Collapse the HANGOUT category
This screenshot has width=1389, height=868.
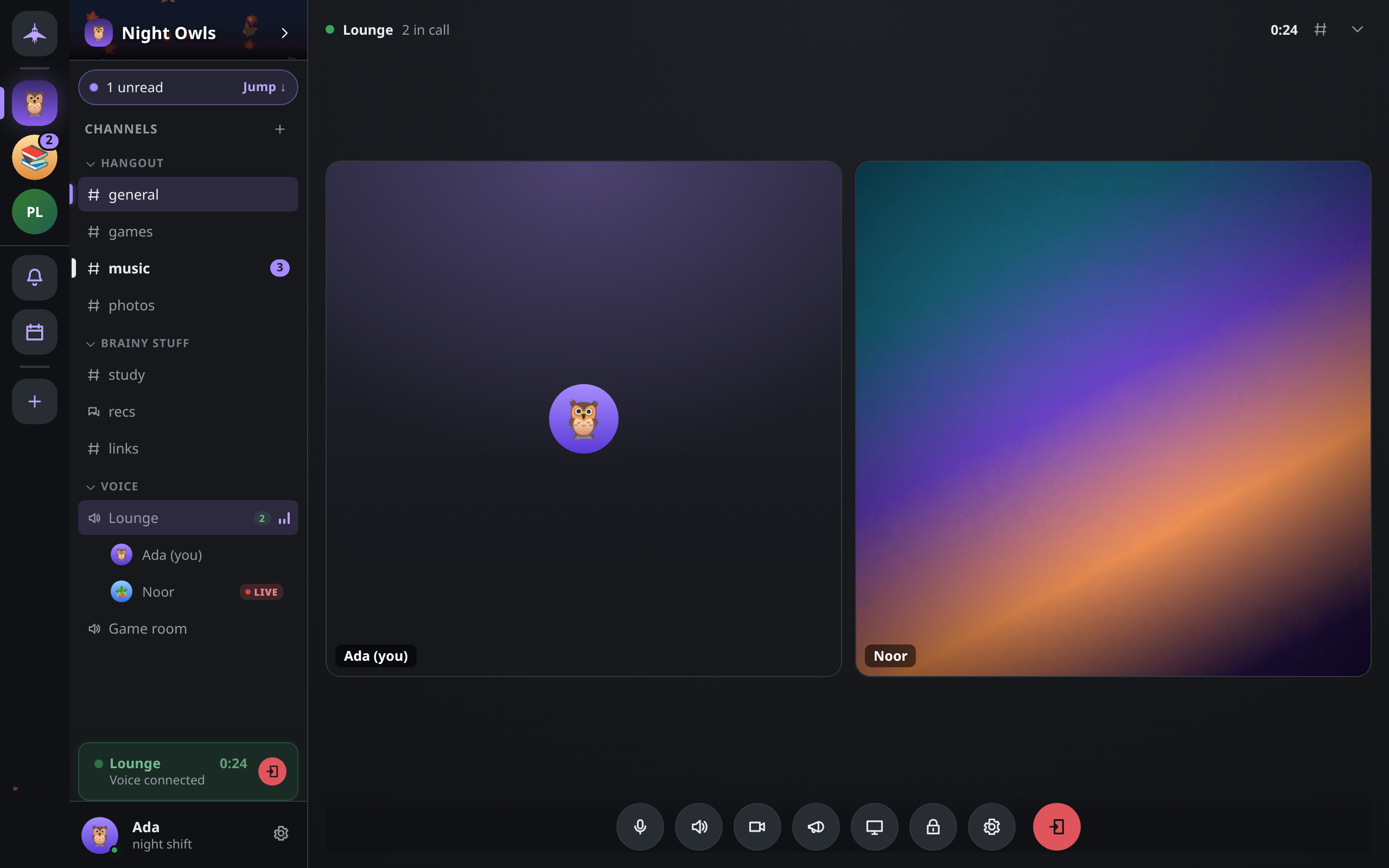[125, 163]
